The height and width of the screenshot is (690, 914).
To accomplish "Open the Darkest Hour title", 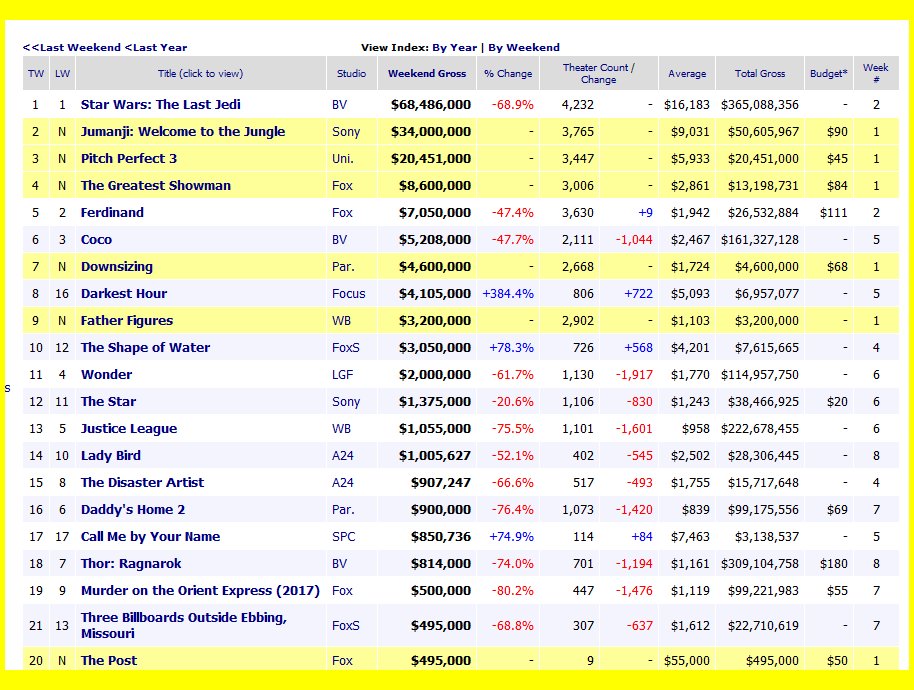I will click(124, 294).
